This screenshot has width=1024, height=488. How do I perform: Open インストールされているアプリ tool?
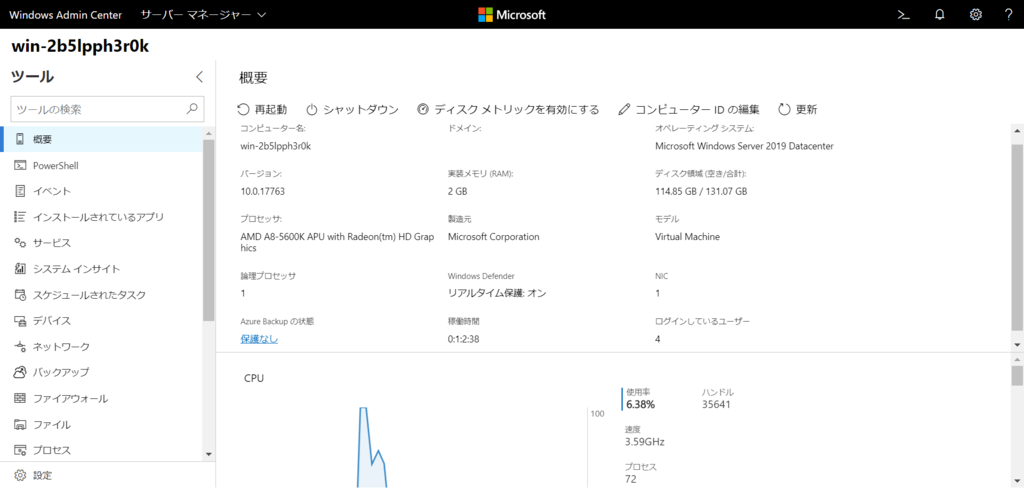pyautogui.click(x=101, y=217)
